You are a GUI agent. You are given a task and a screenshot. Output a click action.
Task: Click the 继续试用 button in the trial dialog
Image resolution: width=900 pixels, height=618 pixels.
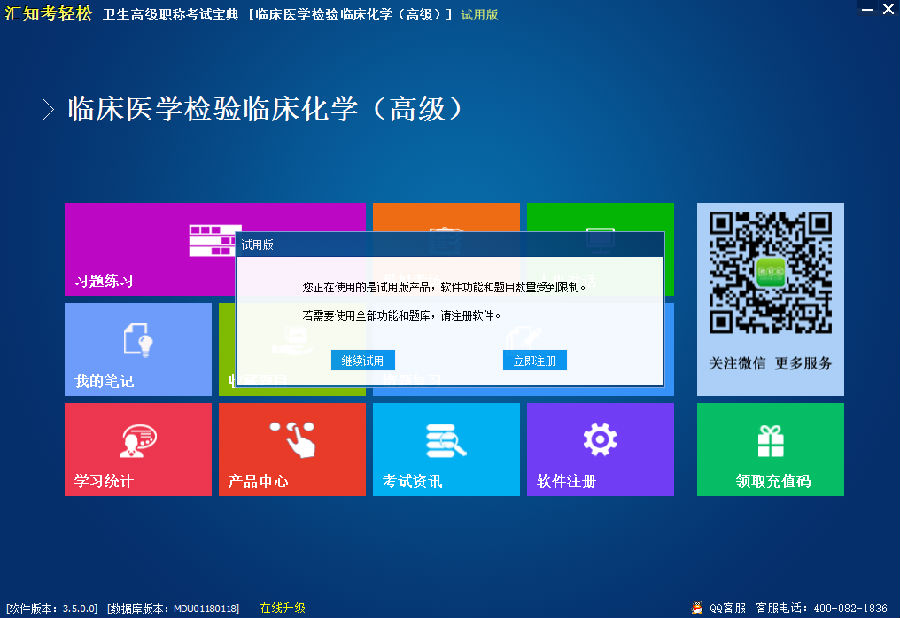click(x=363, y=360)
